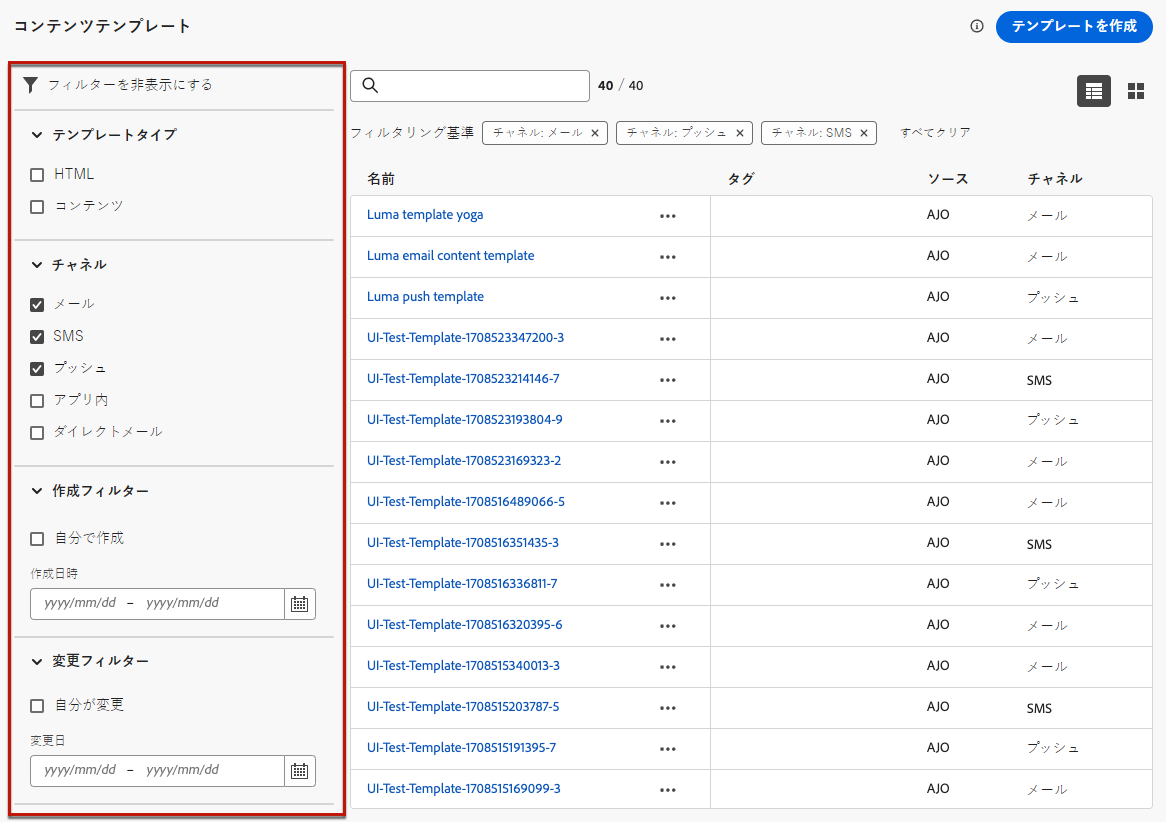This screenshot has width=1166, height=822.
Task: Remove the チャネル: SMS filter chip
Action: 864,133
